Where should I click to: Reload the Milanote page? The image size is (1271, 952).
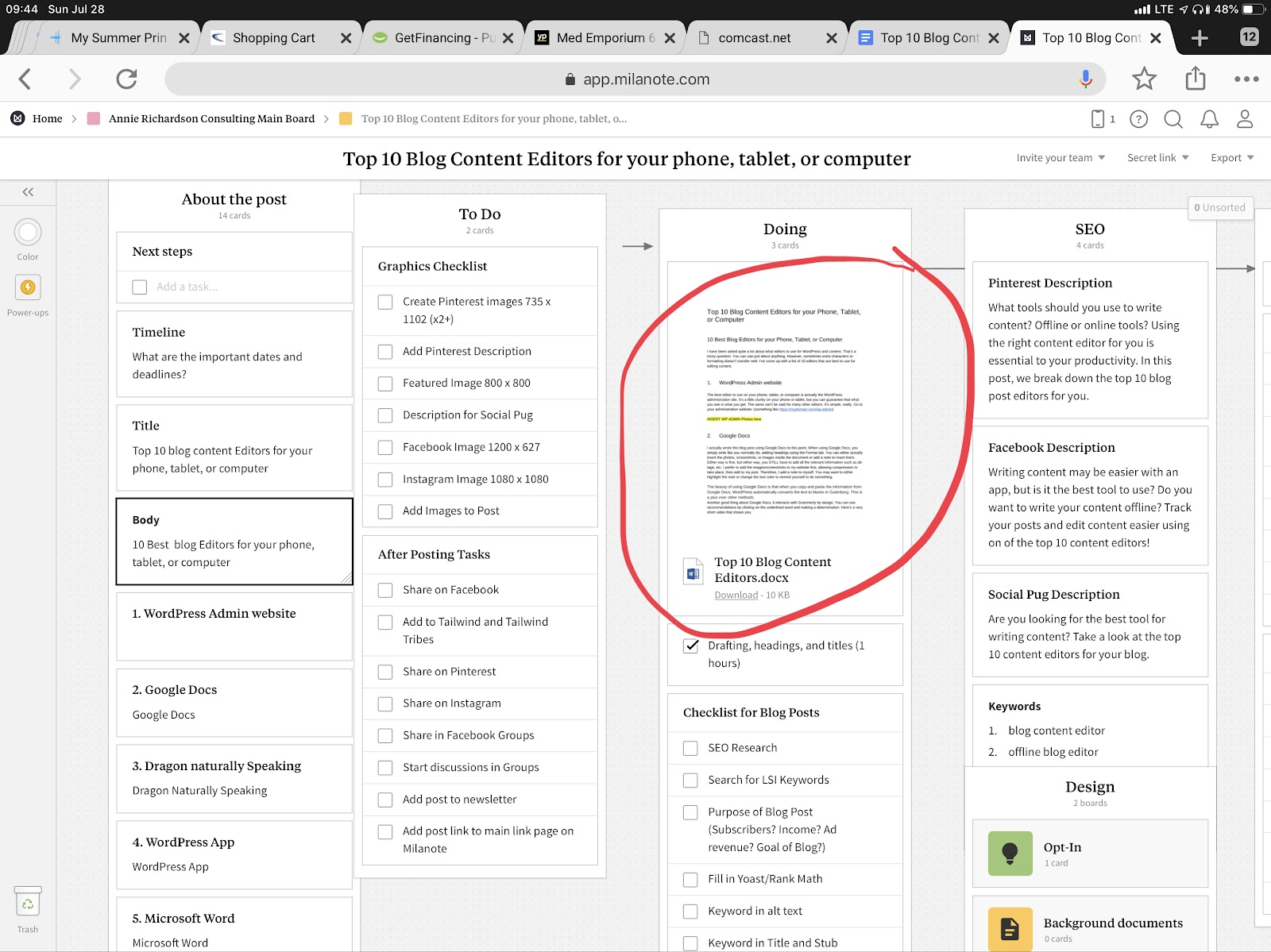(126, 79)
